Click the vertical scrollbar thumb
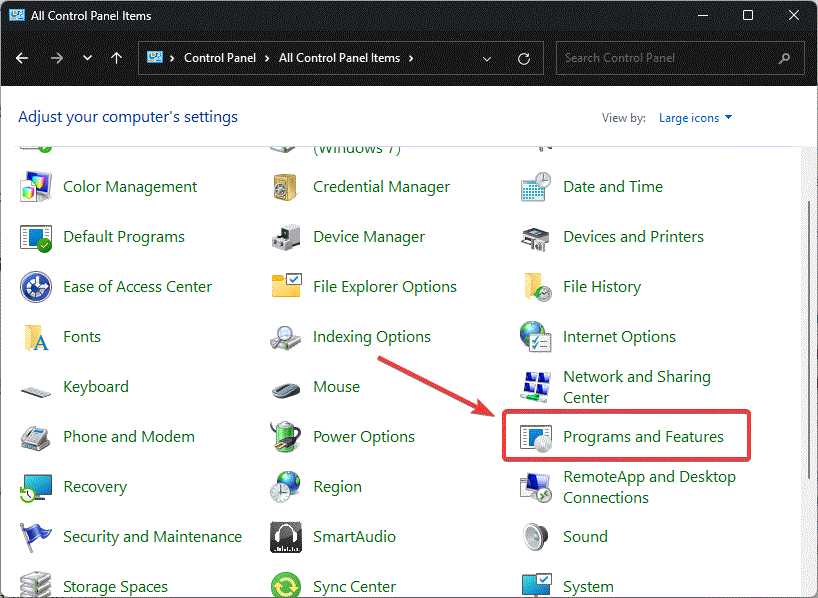Image resolution: width=818 pixels, height=598 pixels. click(x=810, y=339)
